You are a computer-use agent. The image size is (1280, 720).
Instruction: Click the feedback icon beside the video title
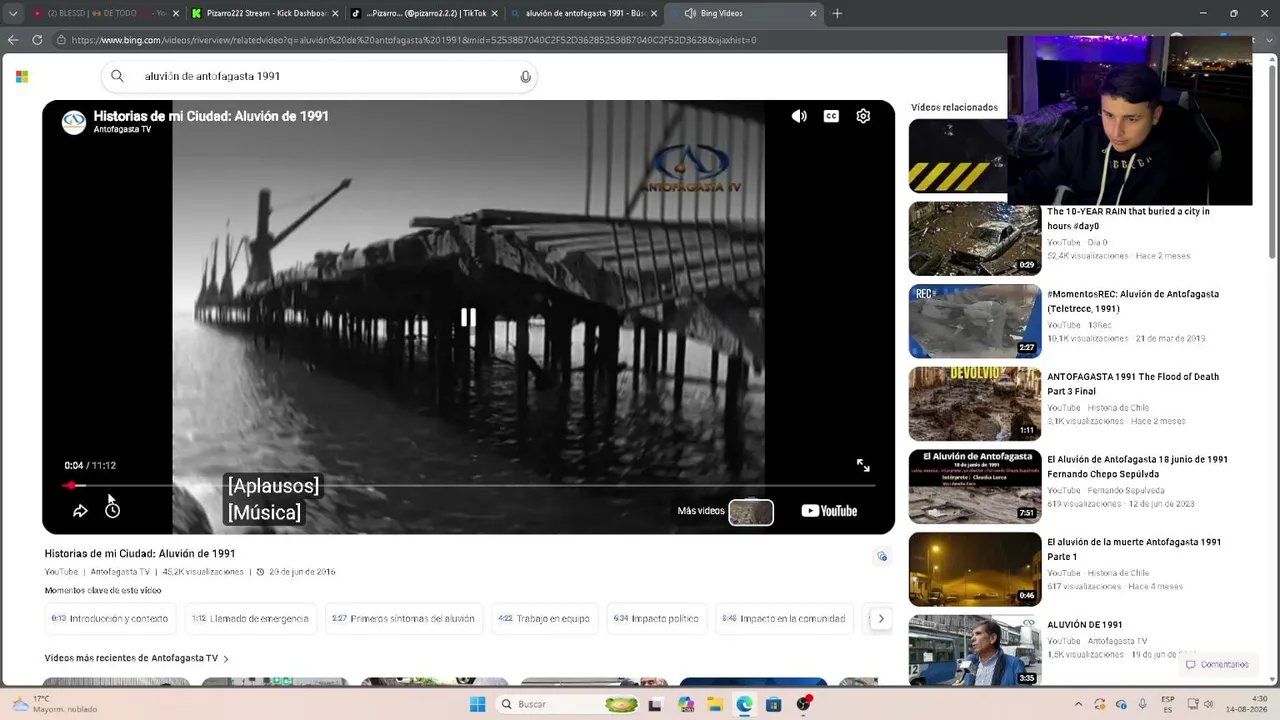882,557
